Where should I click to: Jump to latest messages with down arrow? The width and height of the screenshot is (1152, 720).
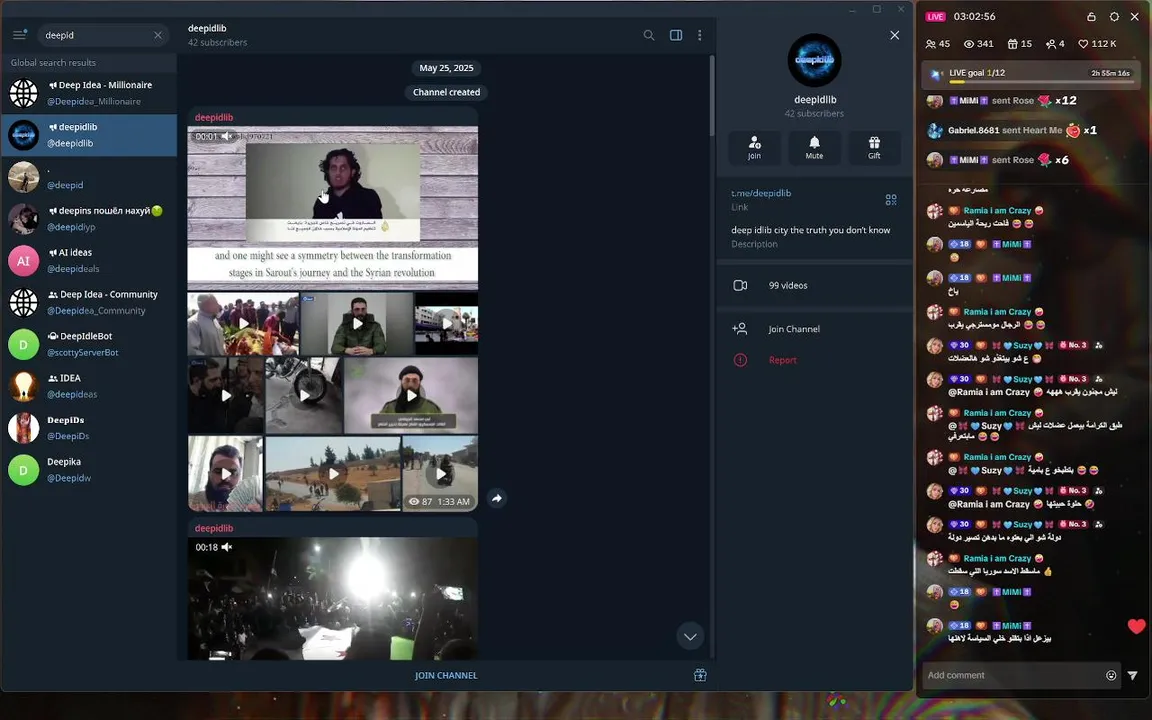pyautogui.click(x=690, y=636)
